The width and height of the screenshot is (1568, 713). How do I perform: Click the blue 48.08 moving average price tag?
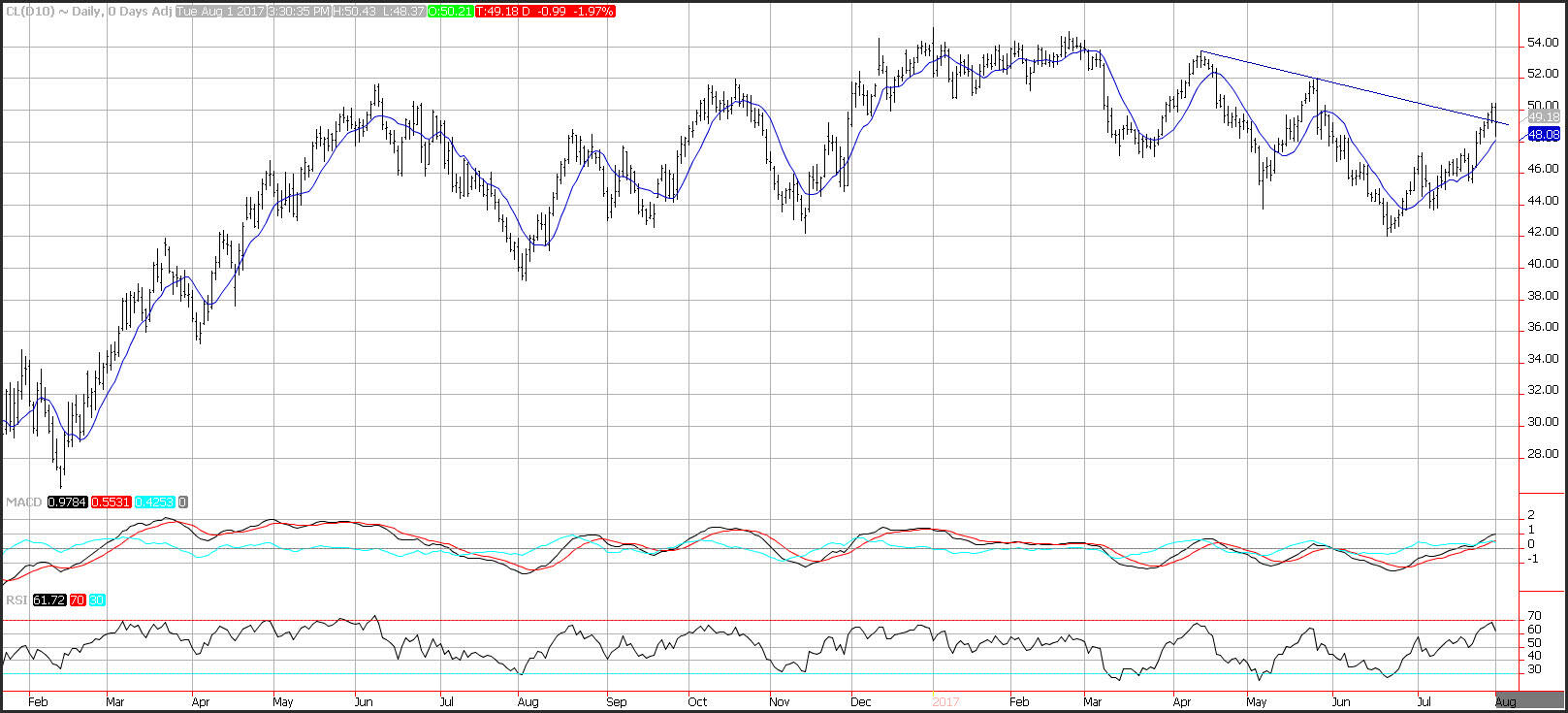[x=1543, y=136]
